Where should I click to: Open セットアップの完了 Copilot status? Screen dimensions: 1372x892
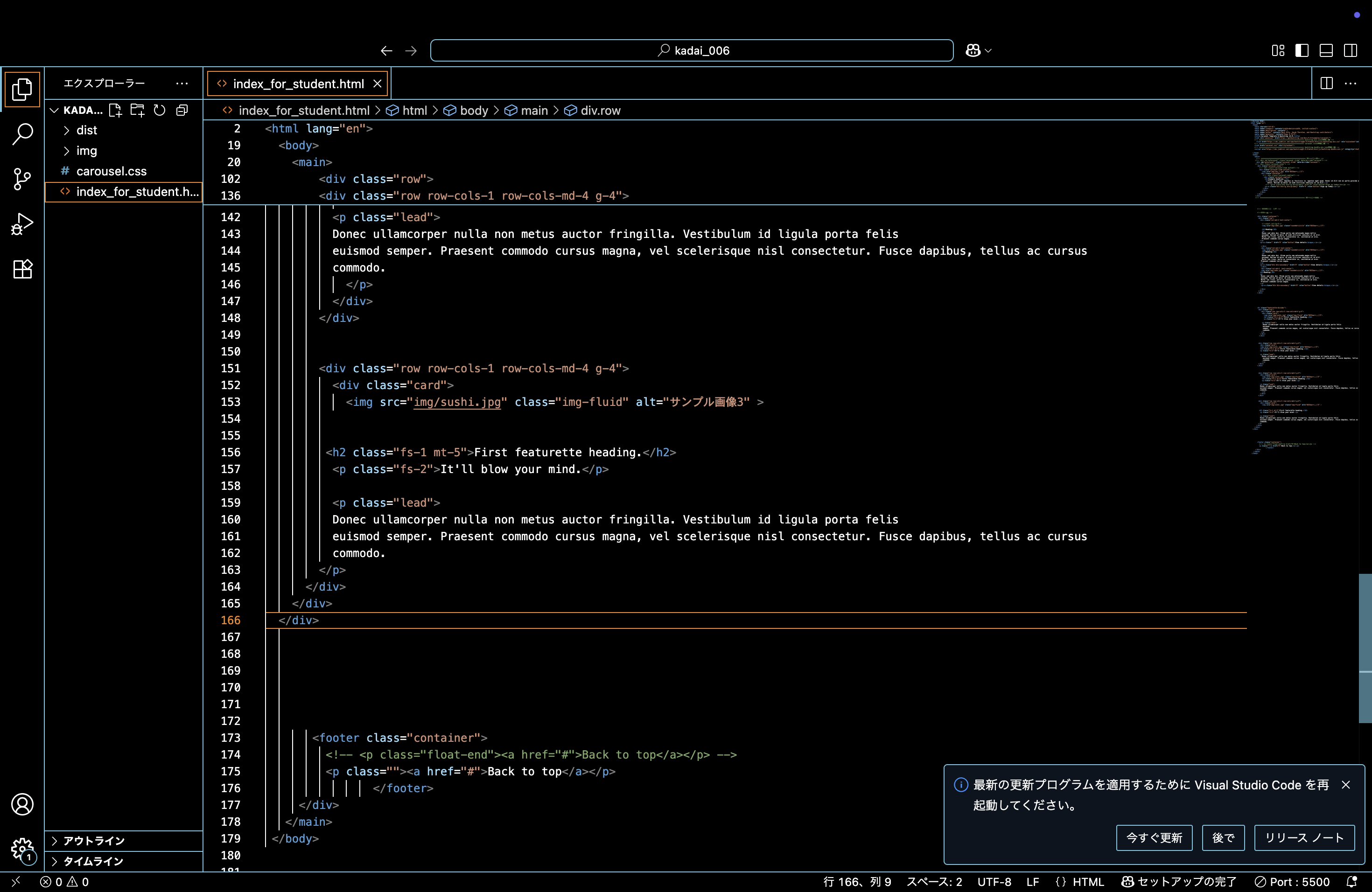tap(1179, 882)
